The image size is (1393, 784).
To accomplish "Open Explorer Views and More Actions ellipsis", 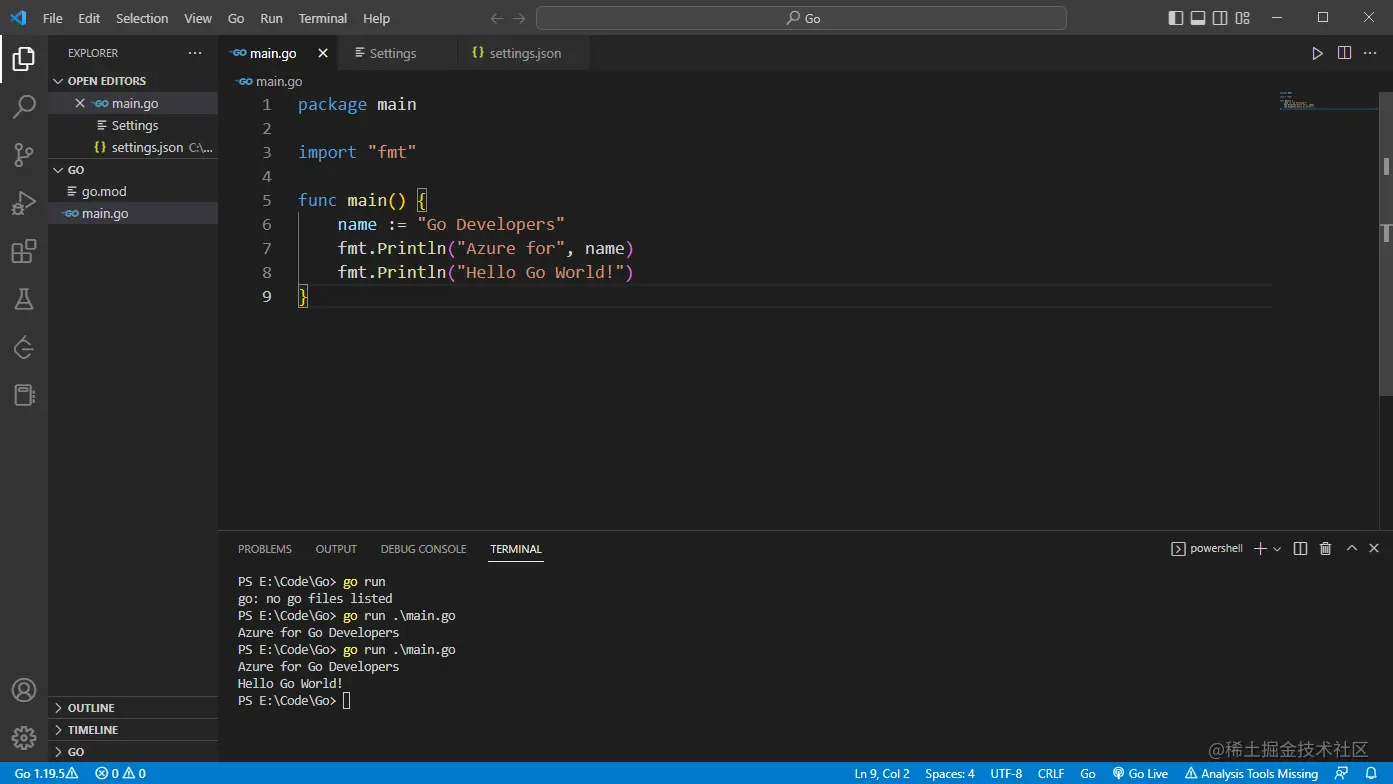I will coord(195,53).
